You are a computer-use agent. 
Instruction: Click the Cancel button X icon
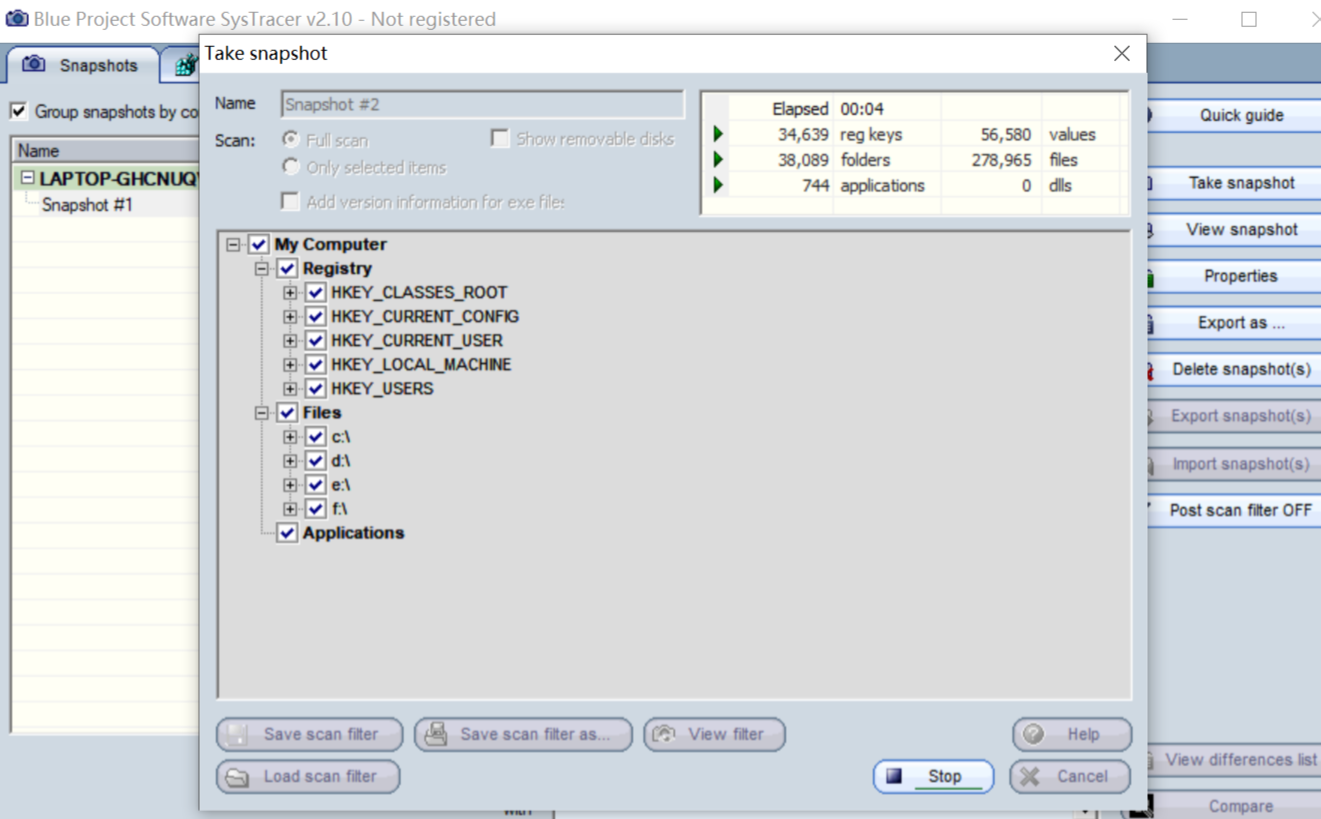(1031, 776)
